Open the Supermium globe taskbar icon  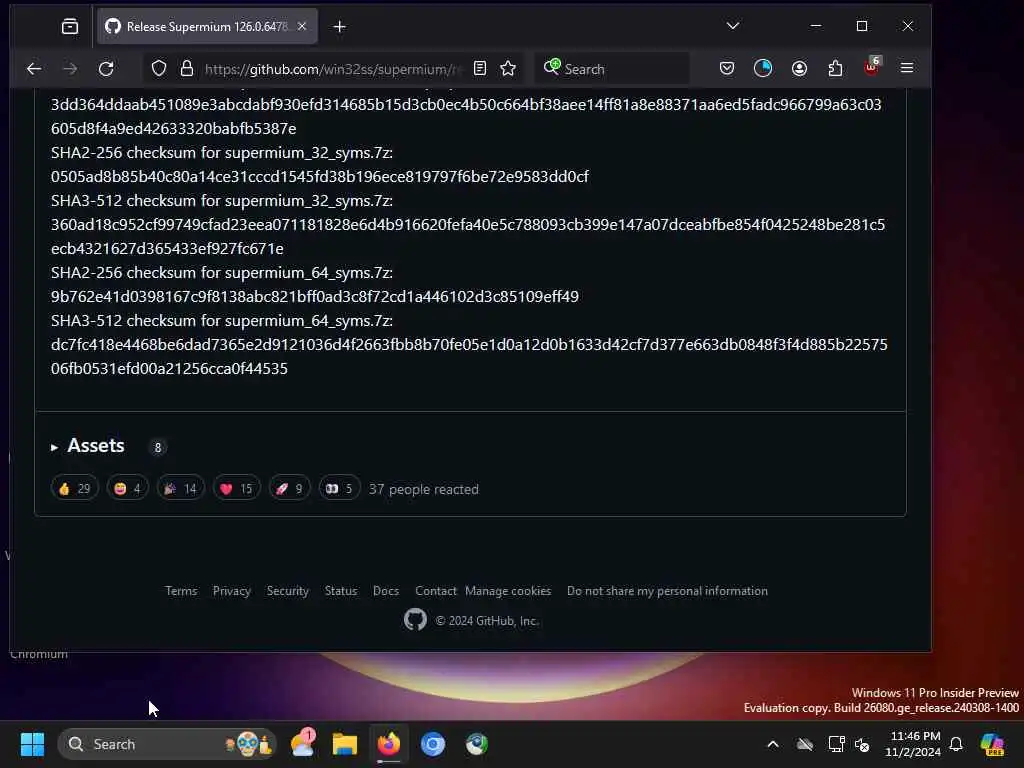[477, 744]
